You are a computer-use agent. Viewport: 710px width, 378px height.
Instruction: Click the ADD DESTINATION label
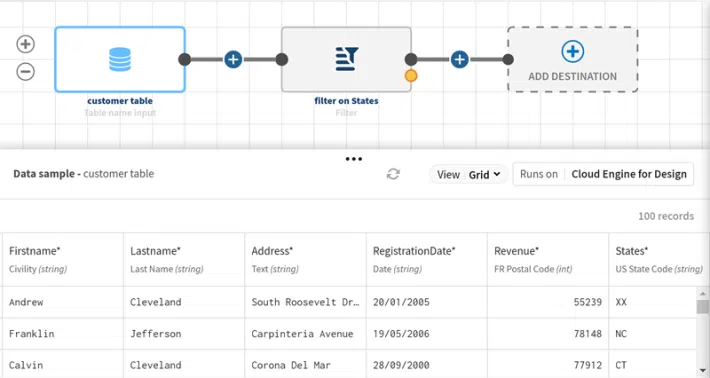pyautogui.click(x=572, y=77)
